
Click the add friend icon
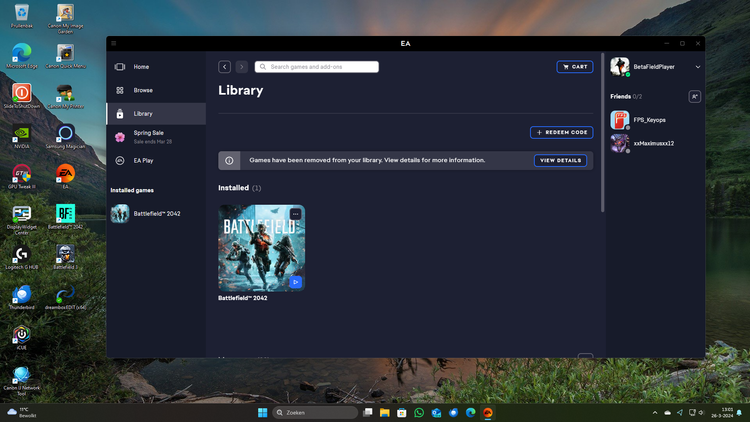[x=694, y=96]
